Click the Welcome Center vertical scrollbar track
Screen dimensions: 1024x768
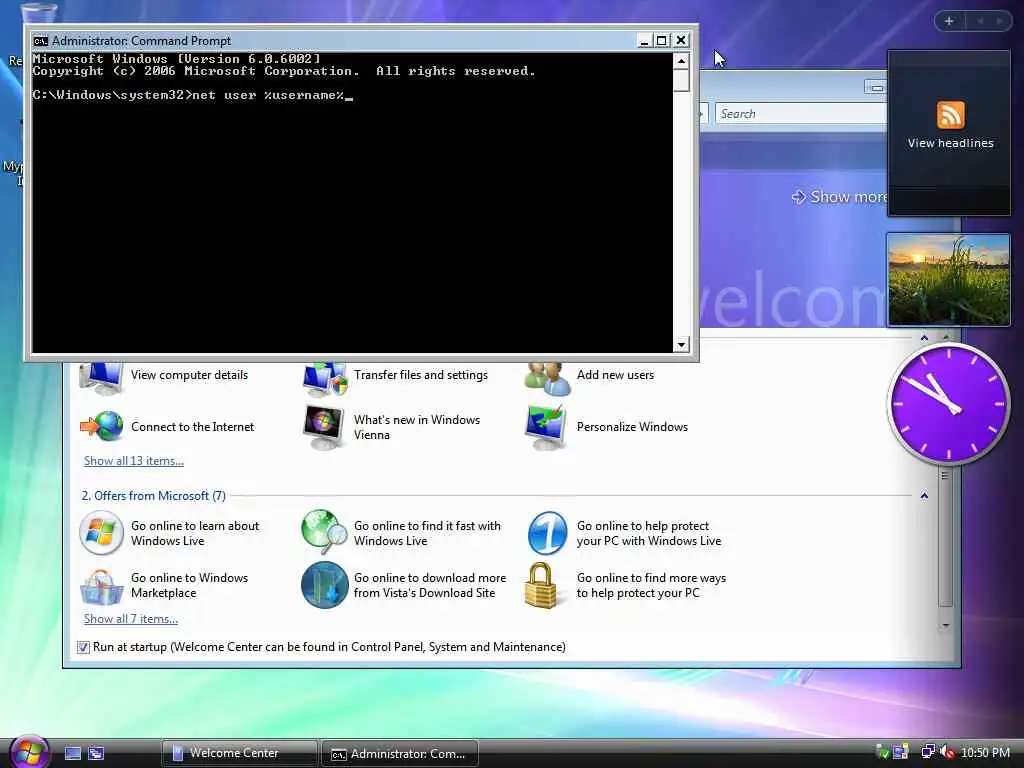click(x=946, y=542)
